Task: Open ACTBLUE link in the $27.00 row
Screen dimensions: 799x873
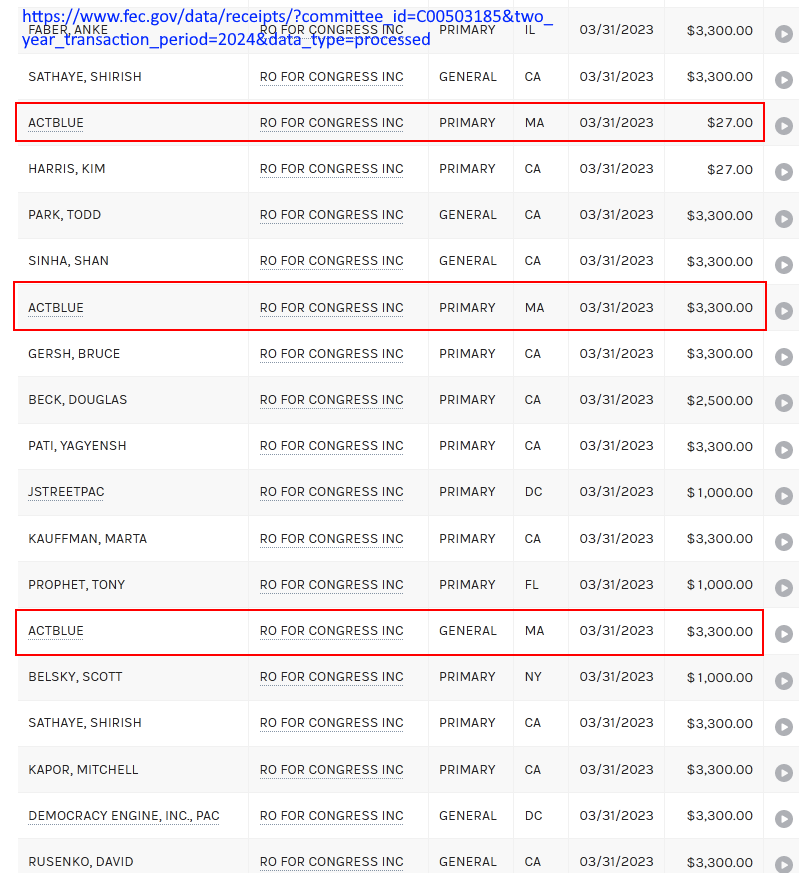Action: pos(56,122)
